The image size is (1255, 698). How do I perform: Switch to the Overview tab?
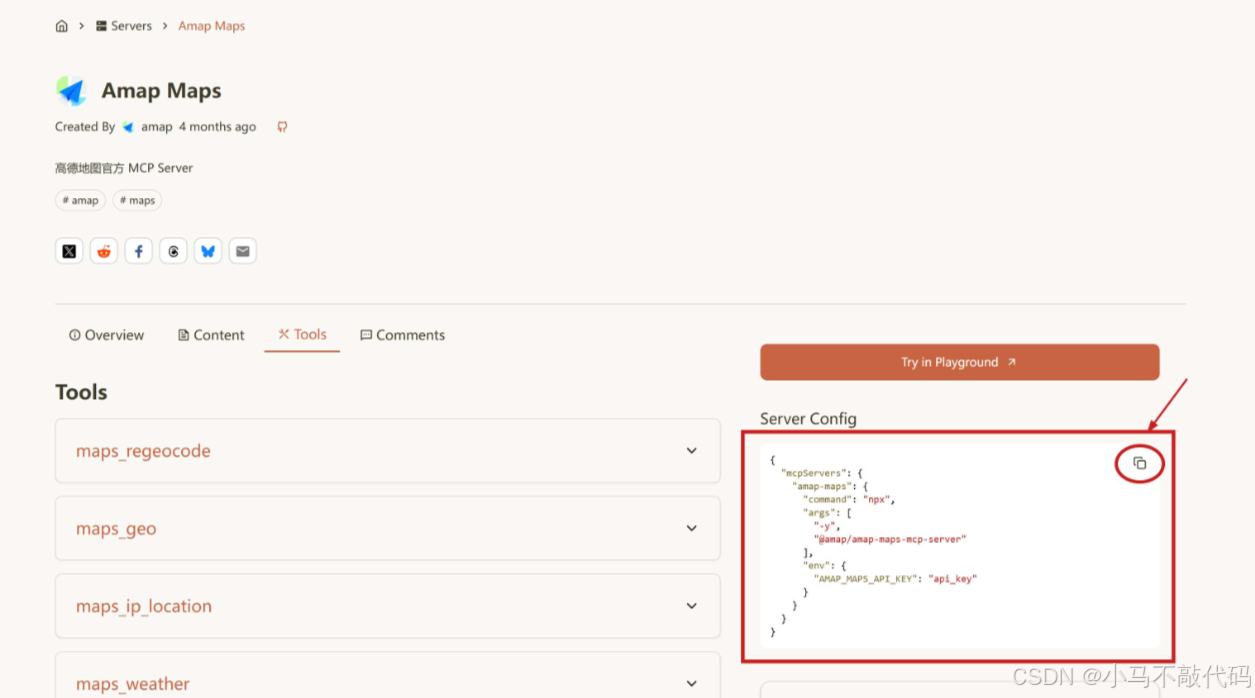(x=106, y=335)
